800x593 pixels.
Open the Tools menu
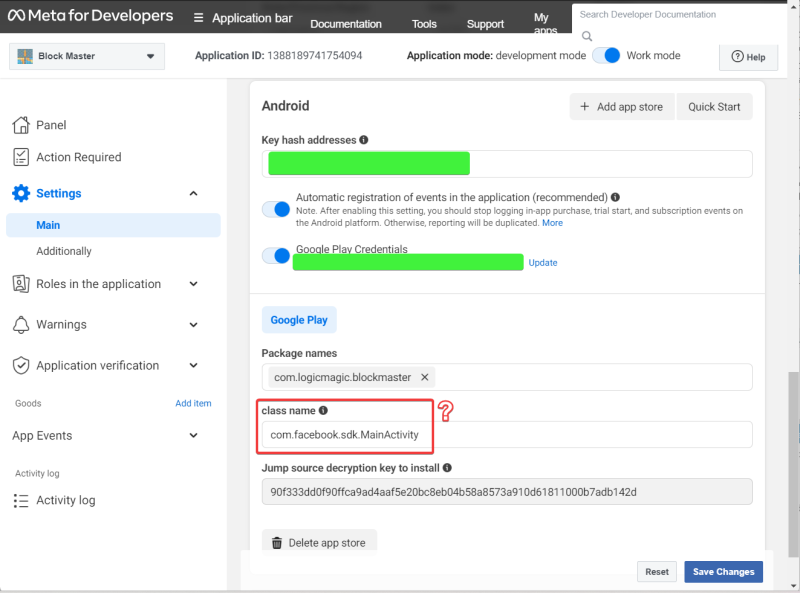tap(424, 24)
